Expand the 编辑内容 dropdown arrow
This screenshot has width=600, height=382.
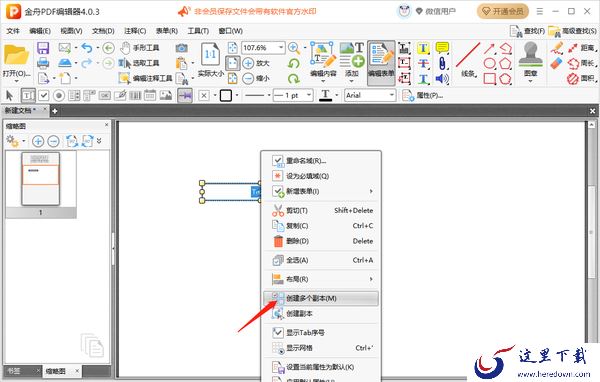(323, 81)
